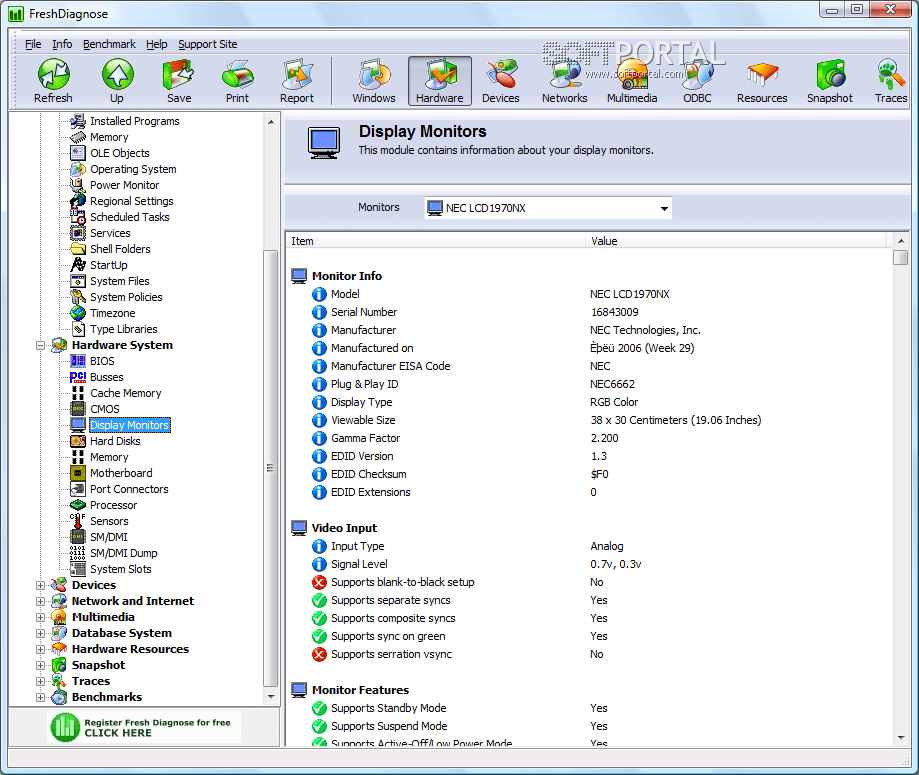Collapse the Hardware System tree node
The height and width of the screenshot is (775, 919).
pyautogui.click(x=40, y=345)
